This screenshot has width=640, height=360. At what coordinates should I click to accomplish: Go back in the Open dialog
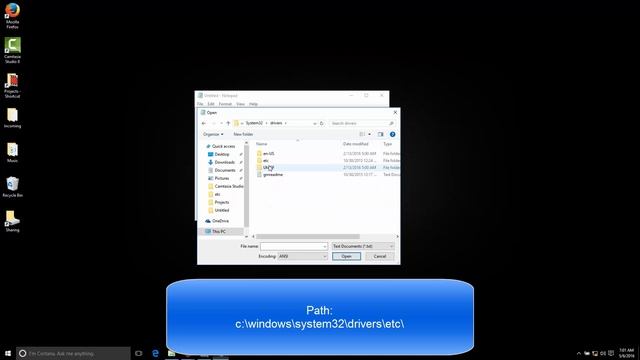(x=204, y=123)
